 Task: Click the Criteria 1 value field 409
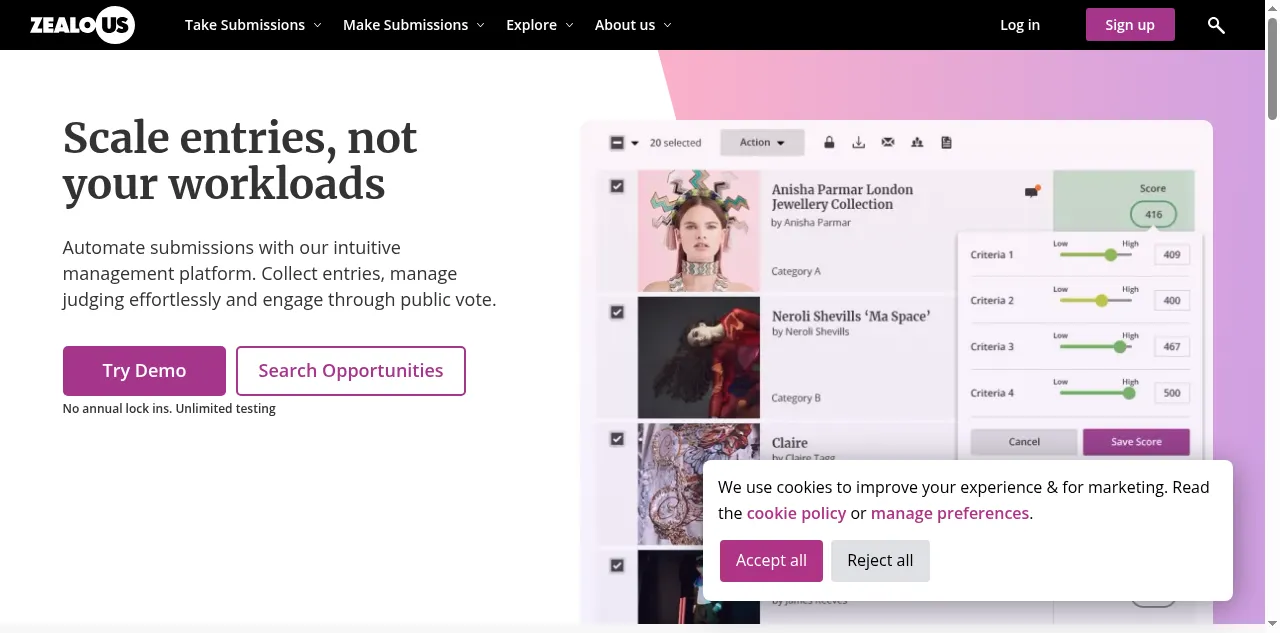(x=1172, y=255)
